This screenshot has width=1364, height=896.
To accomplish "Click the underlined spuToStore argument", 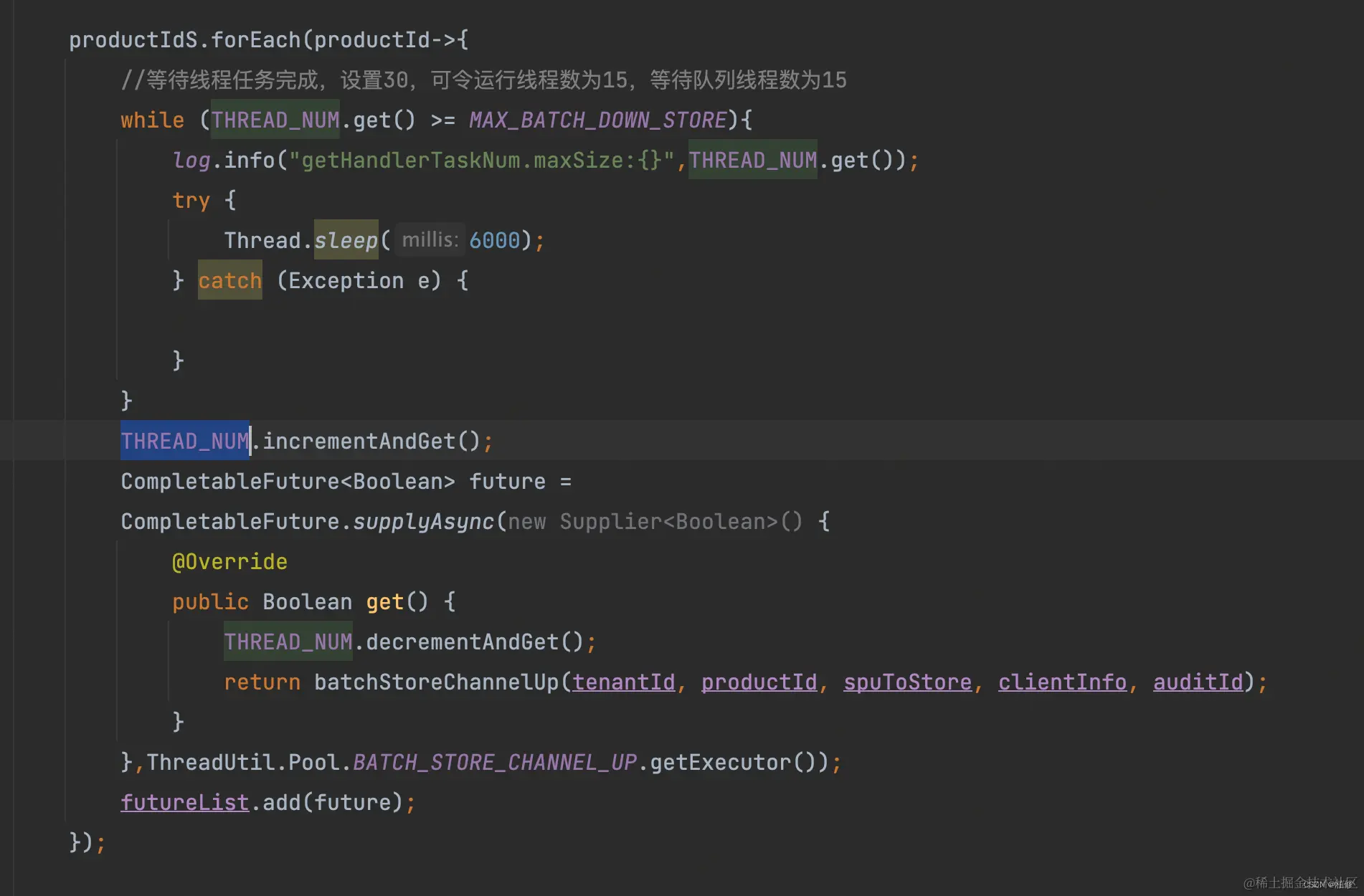I will tap(908, 682).
